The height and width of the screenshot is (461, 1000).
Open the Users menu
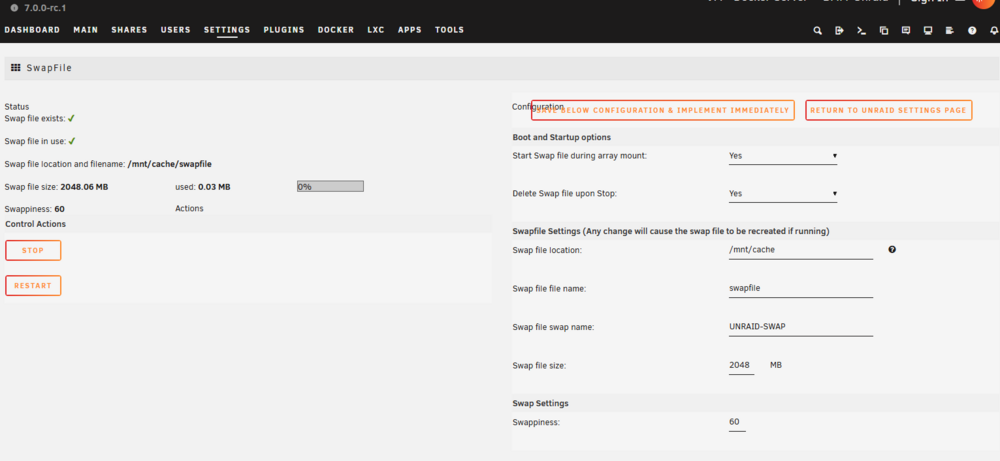click(175, 30)
